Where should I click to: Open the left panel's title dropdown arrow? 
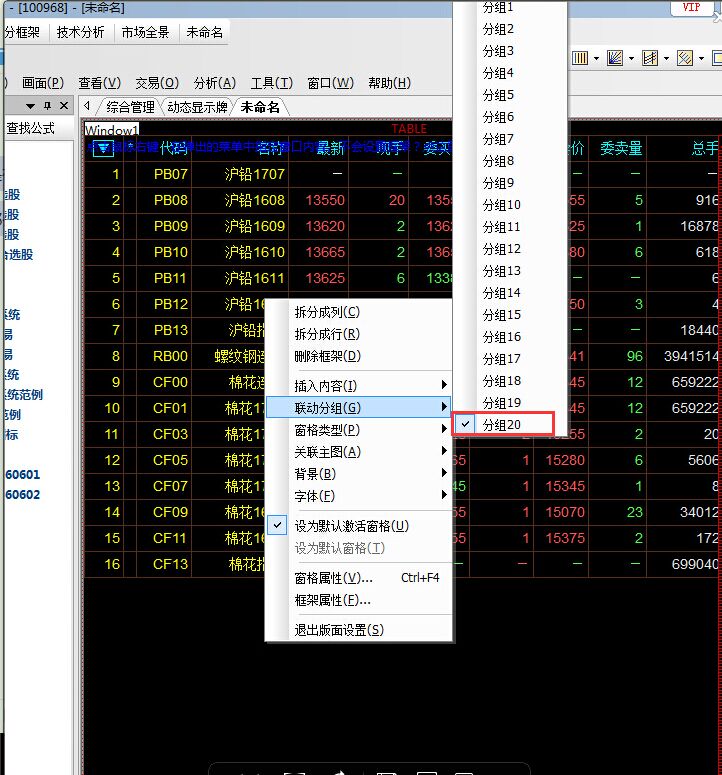point(30,106)
